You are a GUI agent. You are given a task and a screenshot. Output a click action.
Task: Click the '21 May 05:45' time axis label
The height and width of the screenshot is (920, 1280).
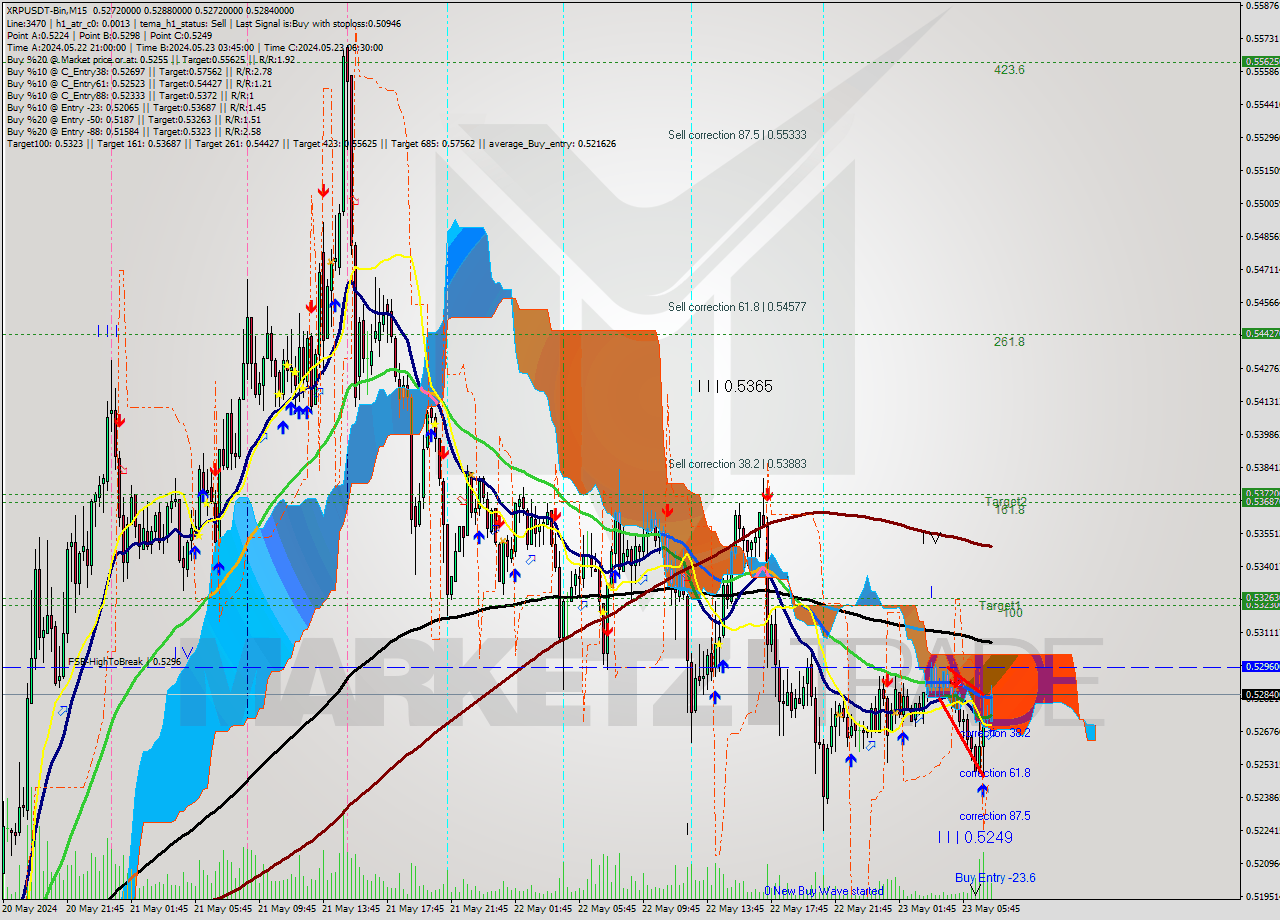click(x=223, y=909)
